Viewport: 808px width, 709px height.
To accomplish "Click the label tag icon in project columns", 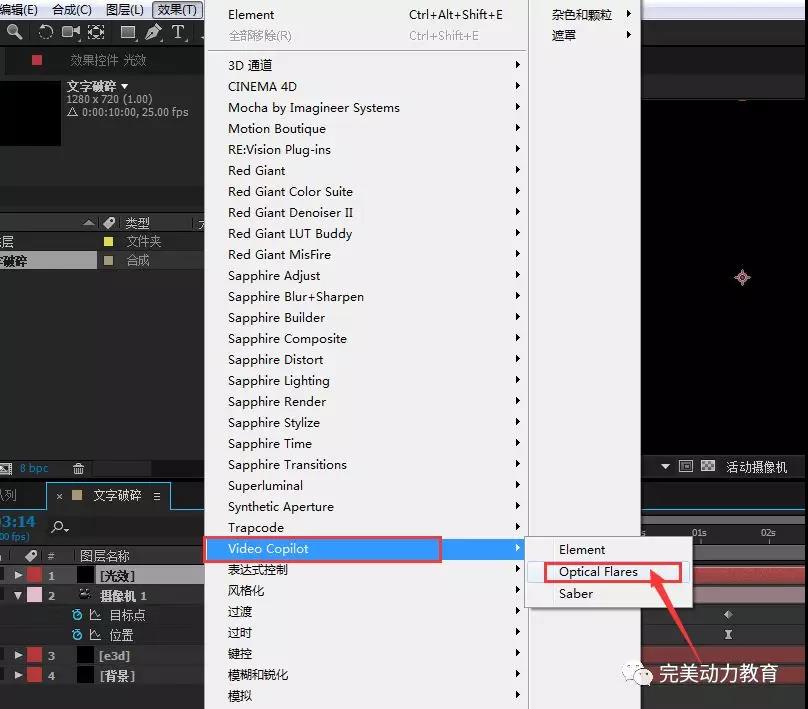I will pos(109,223).
